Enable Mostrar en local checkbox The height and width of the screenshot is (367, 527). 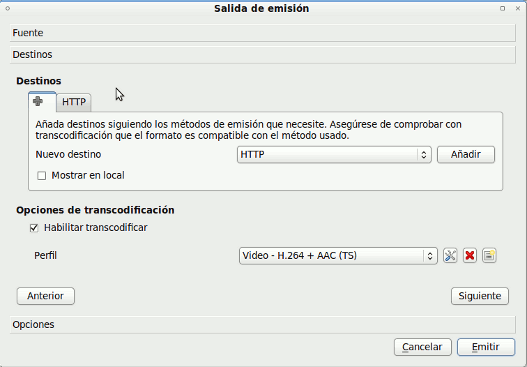(x=42, y=175)
